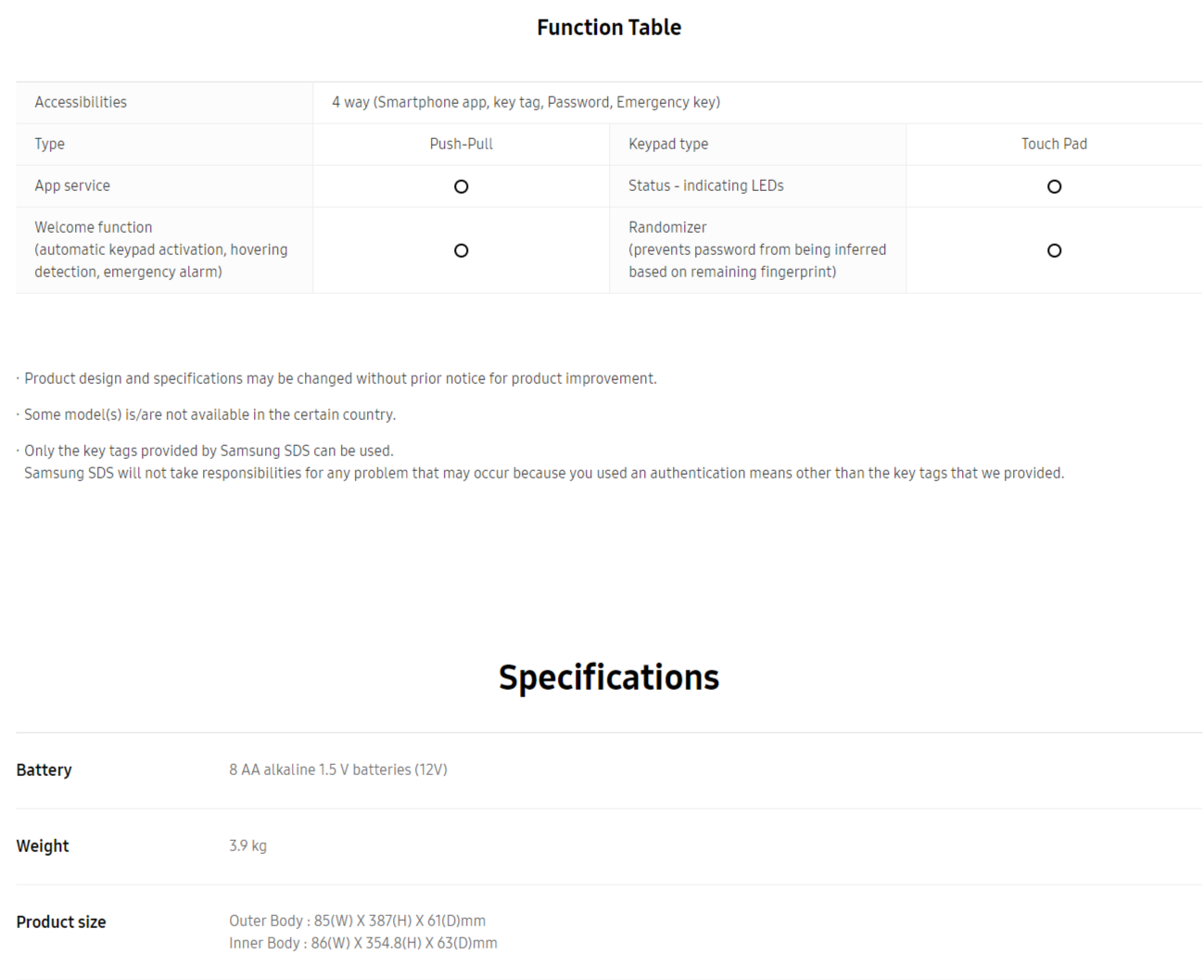Click the Weight specification label

[43, 846]
